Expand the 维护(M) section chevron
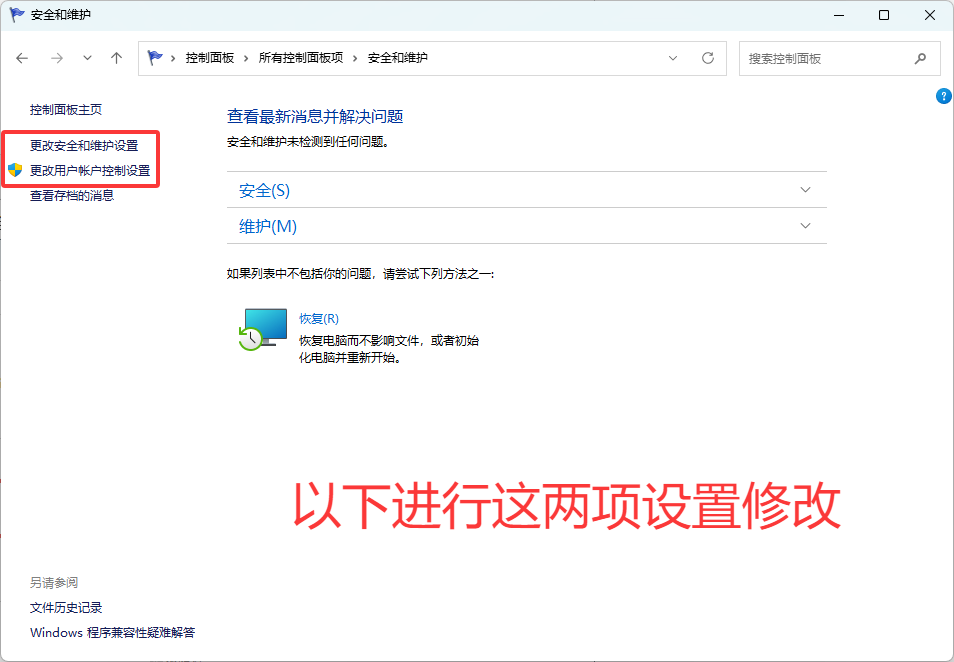The image size is (954, 662). (805, 226)
